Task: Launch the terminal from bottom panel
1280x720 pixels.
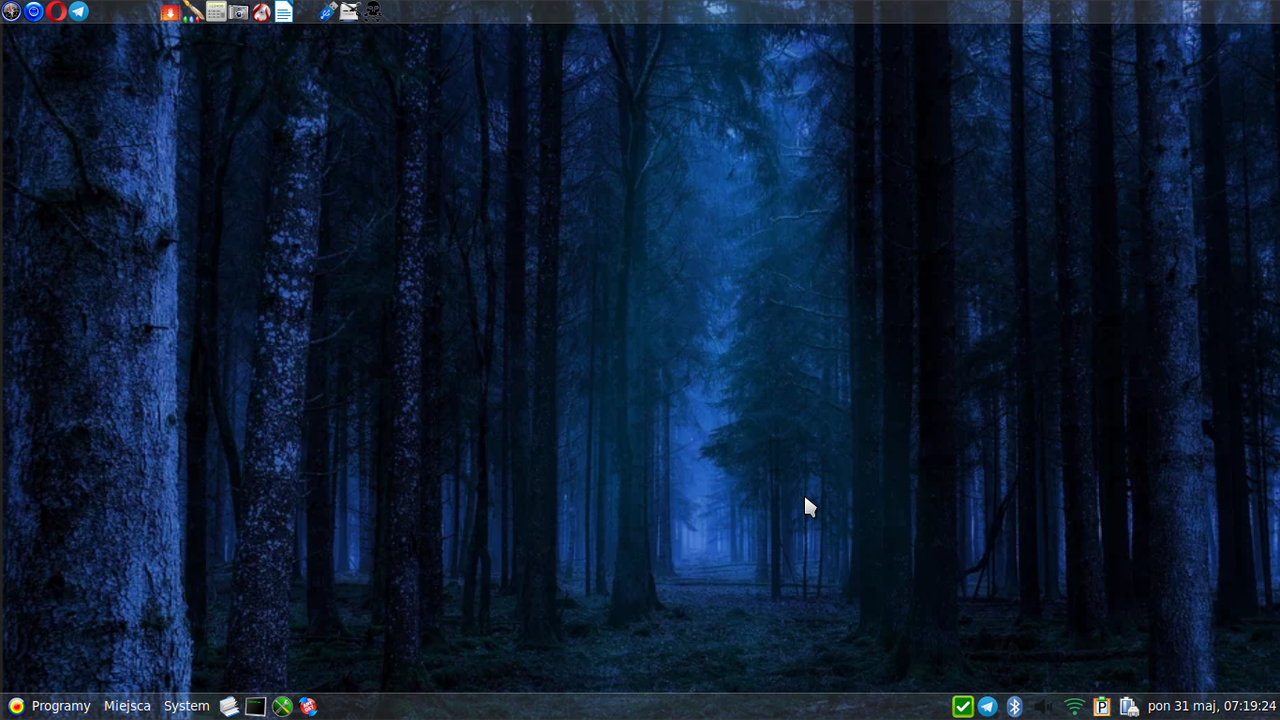Action: [256, 706]
